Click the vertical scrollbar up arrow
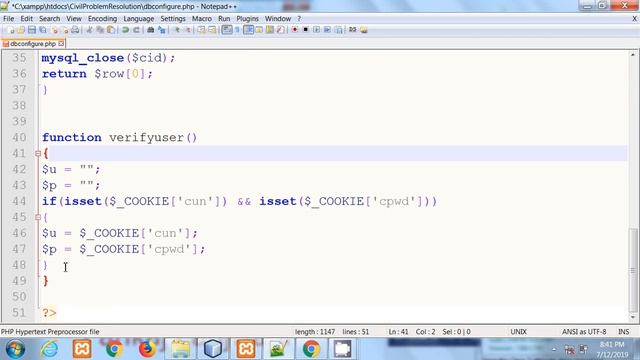The height and width of the screenshot is (360, 640). pyautogui.click(x=633, y=54)
